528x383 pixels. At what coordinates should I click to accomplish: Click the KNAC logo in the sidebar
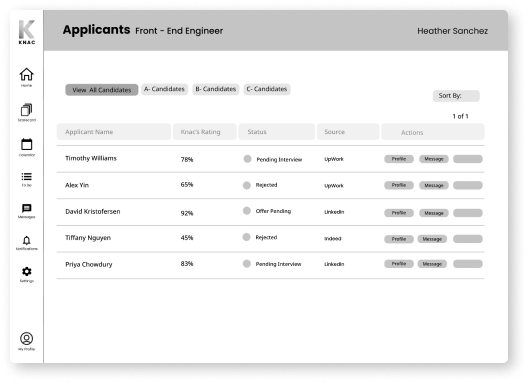(x=27, y=32)
